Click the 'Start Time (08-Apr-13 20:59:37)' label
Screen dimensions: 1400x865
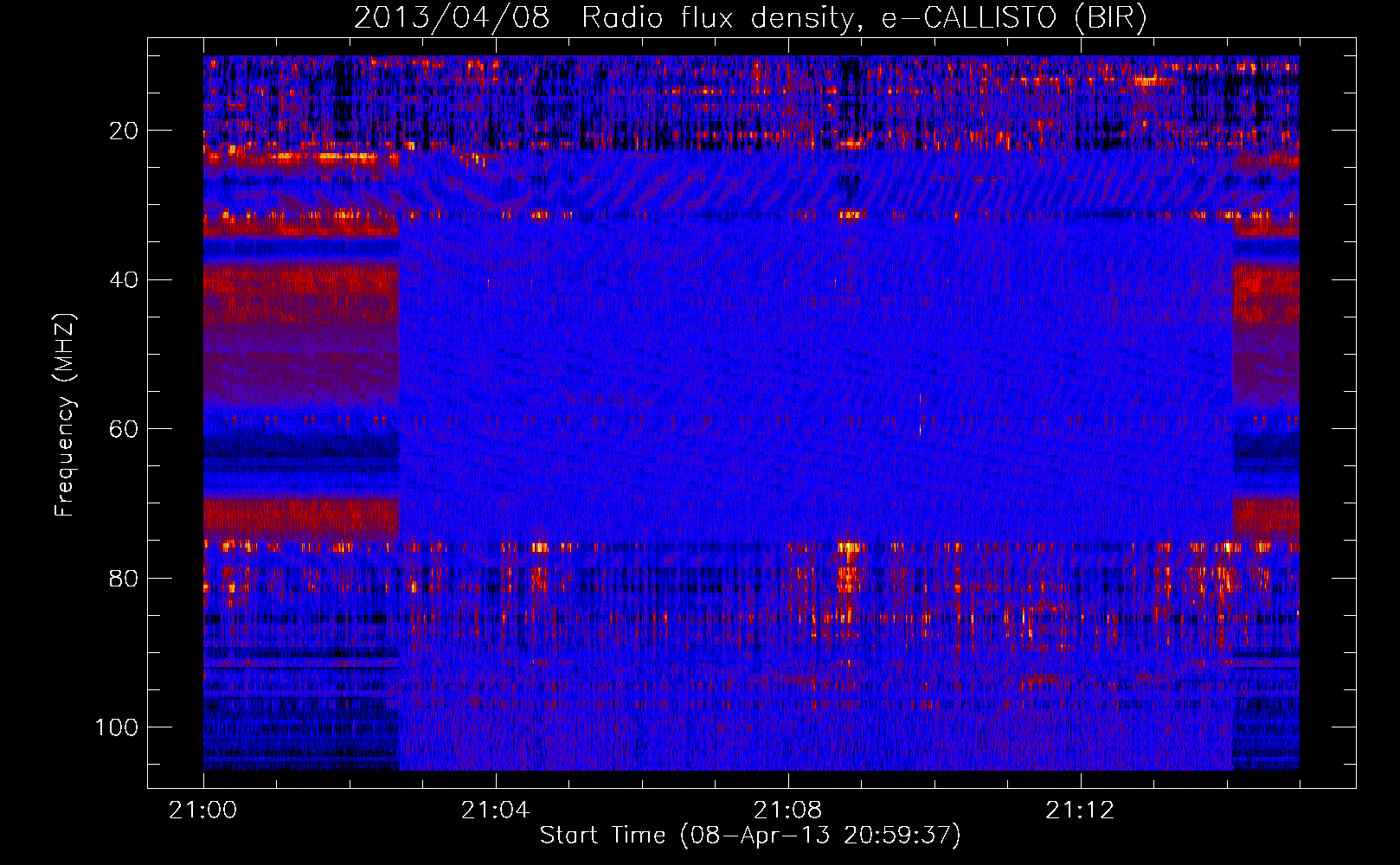pyautogui.click(x=750, y=836)
